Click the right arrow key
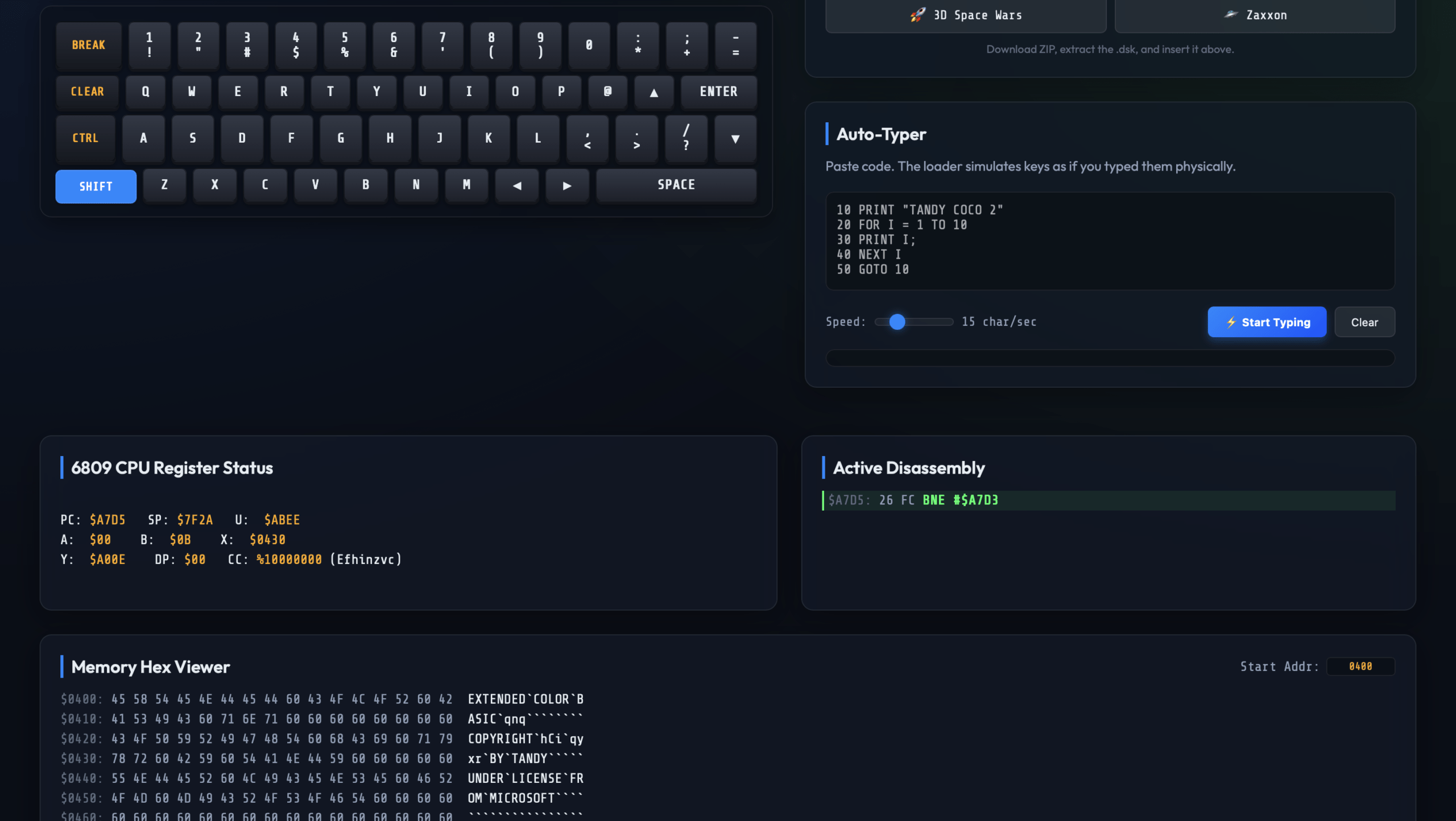Image resolution: width=1456 pixels, height=821 pixels. (567, 185)
